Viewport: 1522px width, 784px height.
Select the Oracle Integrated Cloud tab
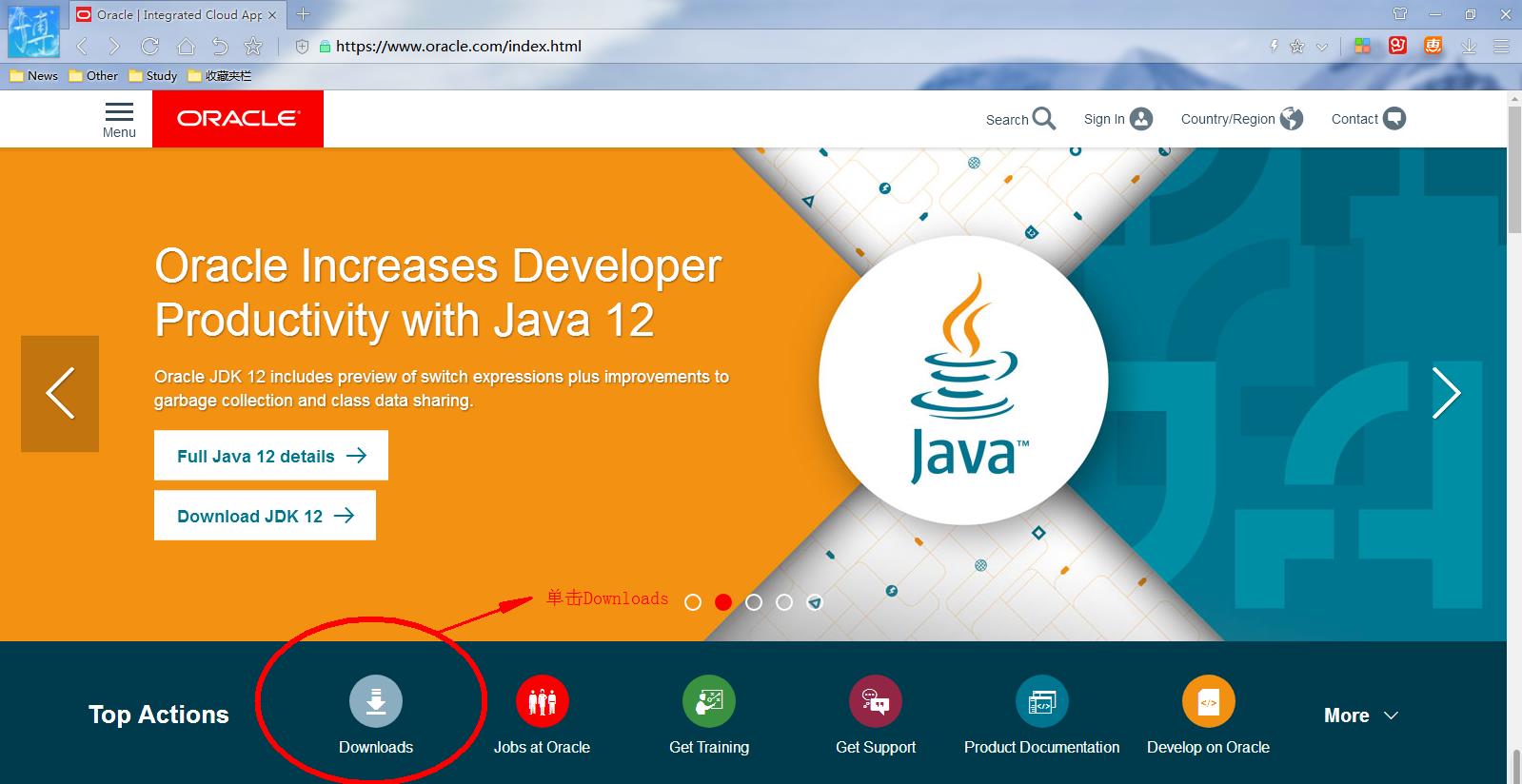coord(177,14)
